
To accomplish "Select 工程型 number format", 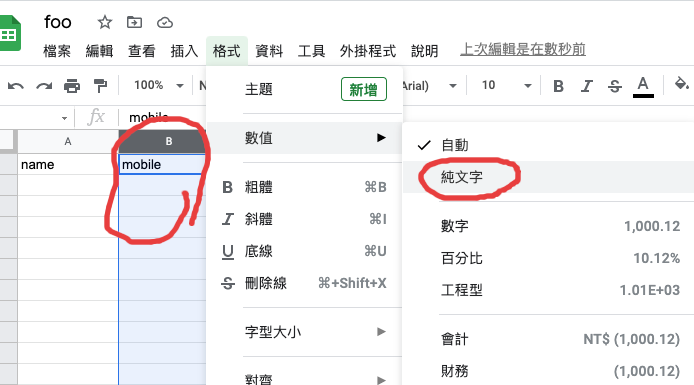I will [x=548, y=290].
